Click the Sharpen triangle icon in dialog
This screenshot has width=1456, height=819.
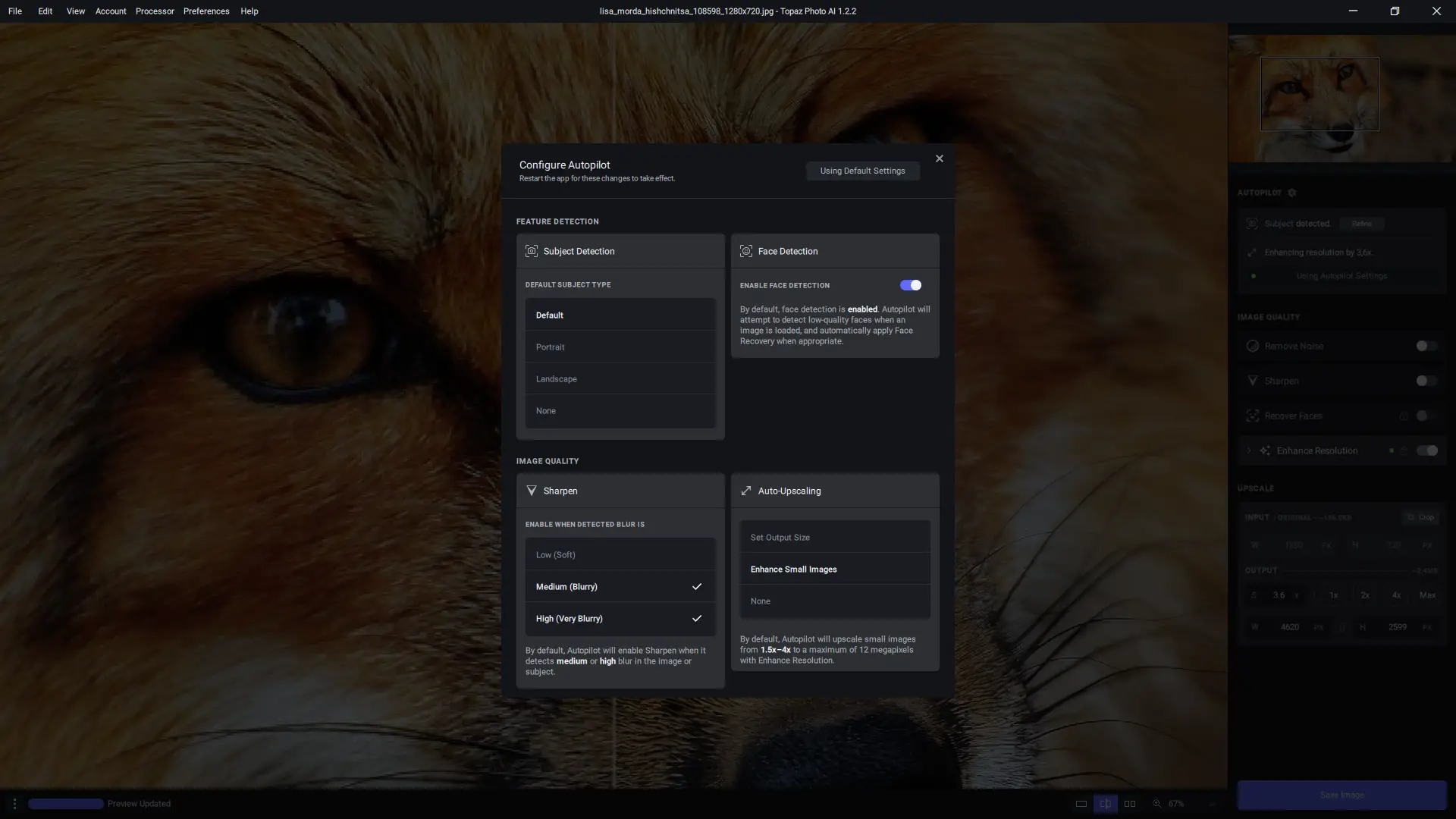(532, 491)
